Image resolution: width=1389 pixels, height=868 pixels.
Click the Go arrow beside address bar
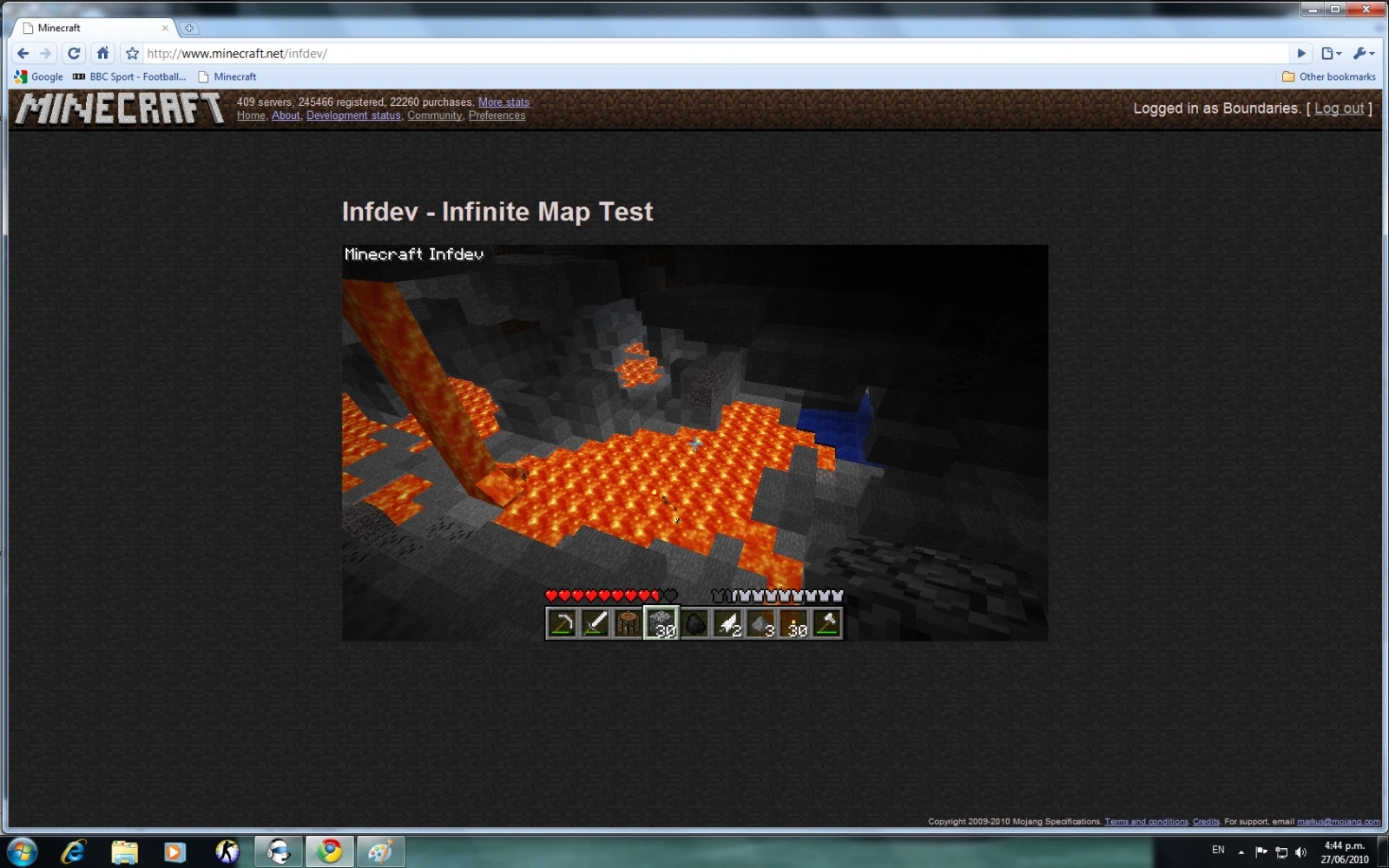[1301, 53]
